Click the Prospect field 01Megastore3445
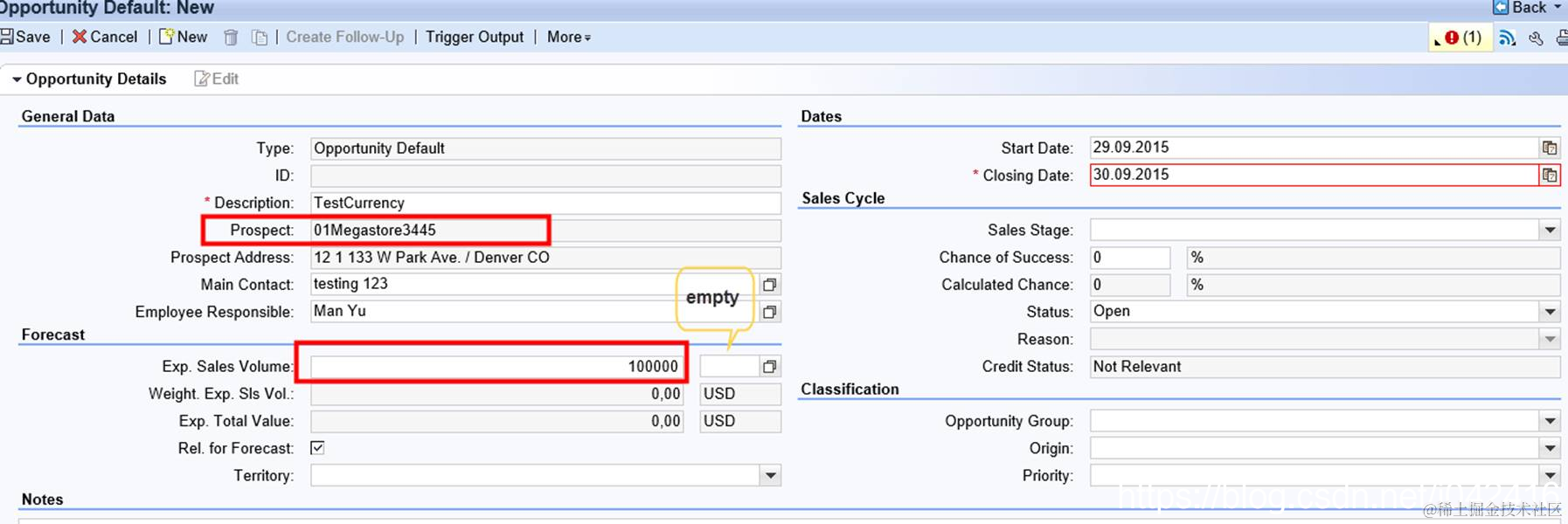1568x524 pixels. (x=545, y=230)
